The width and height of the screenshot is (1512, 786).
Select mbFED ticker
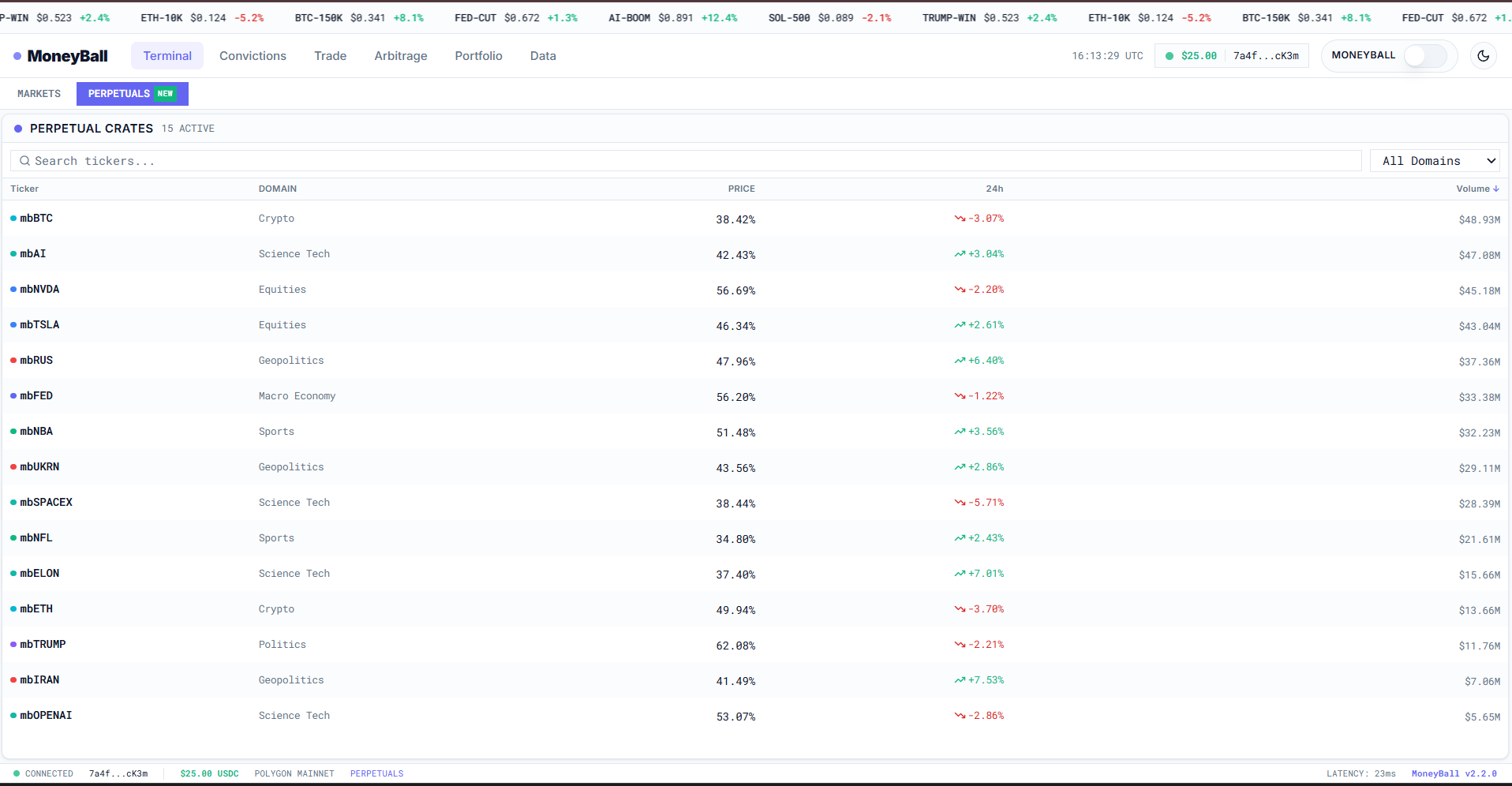[36, 396]
